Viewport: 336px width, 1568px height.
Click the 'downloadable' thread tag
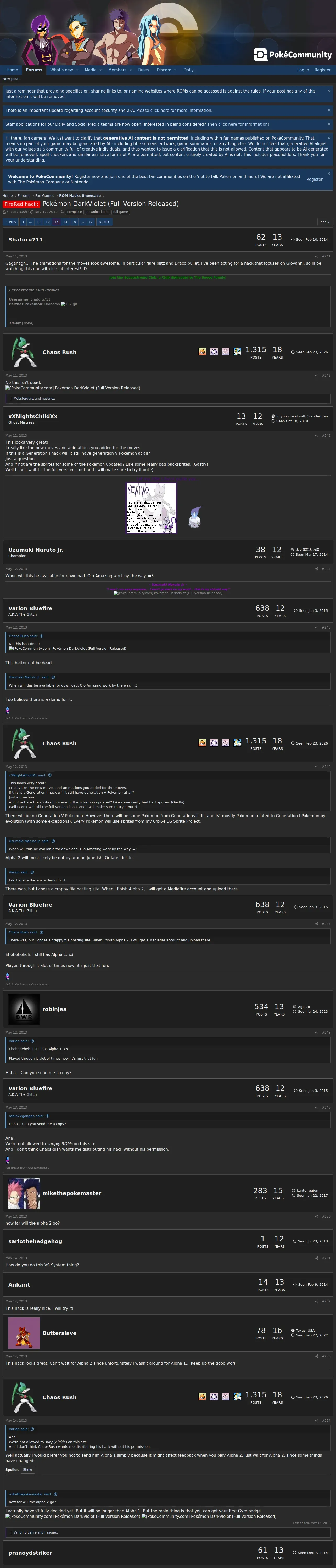pos(98,212)
